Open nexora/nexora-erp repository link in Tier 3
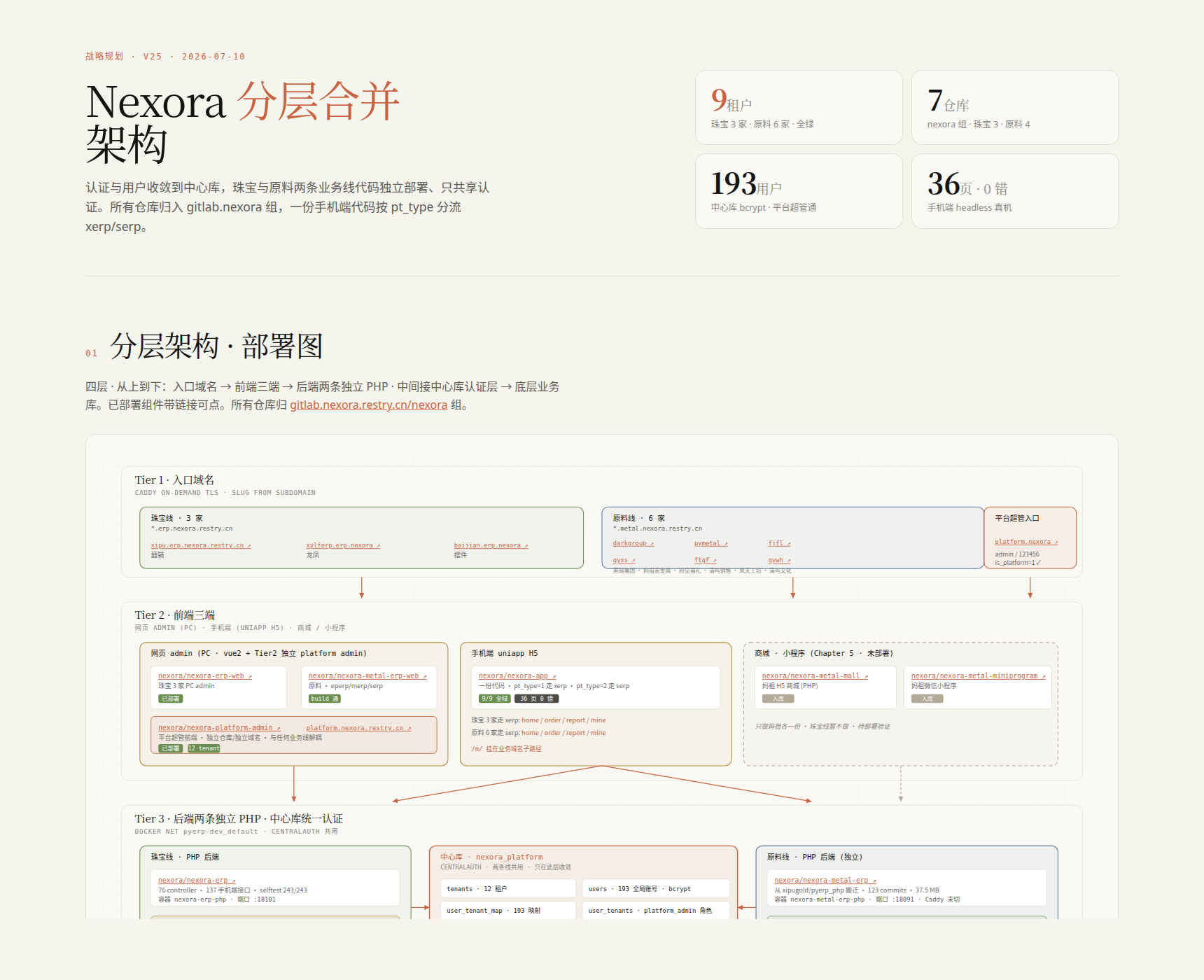Screen dimensions: 1204x980 coord(197,881)
